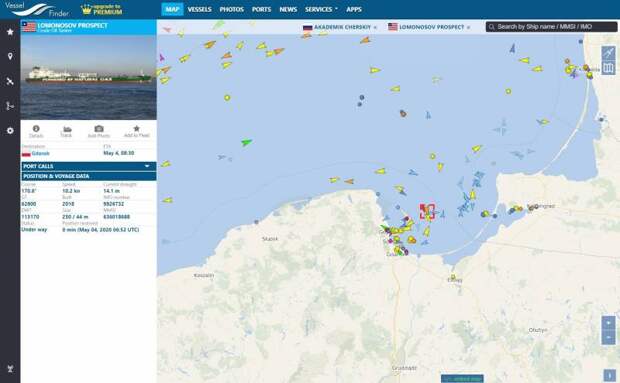Toggle measure distance tool on map
620x383 pixels.
point(608,53)
